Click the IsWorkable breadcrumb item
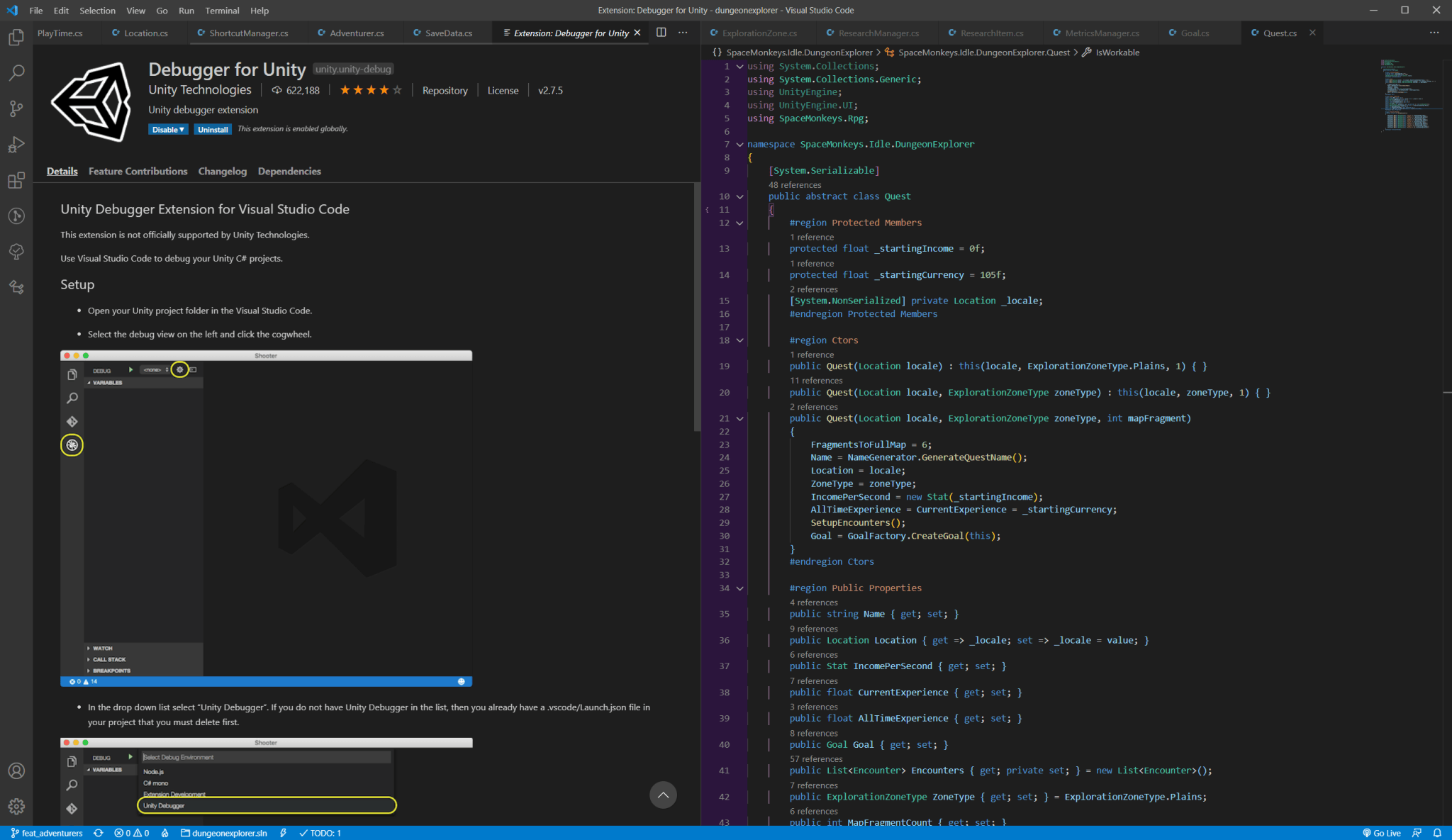 pyautogui.click(x=1111, y=52)
